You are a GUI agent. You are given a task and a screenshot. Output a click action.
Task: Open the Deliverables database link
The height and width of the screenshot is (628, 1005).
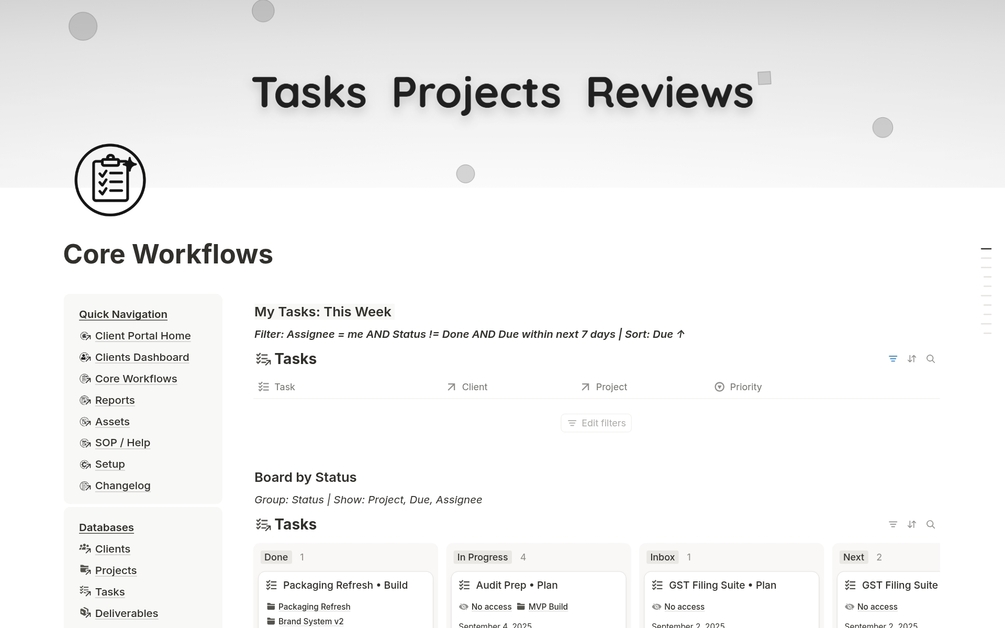pos(126,613)
